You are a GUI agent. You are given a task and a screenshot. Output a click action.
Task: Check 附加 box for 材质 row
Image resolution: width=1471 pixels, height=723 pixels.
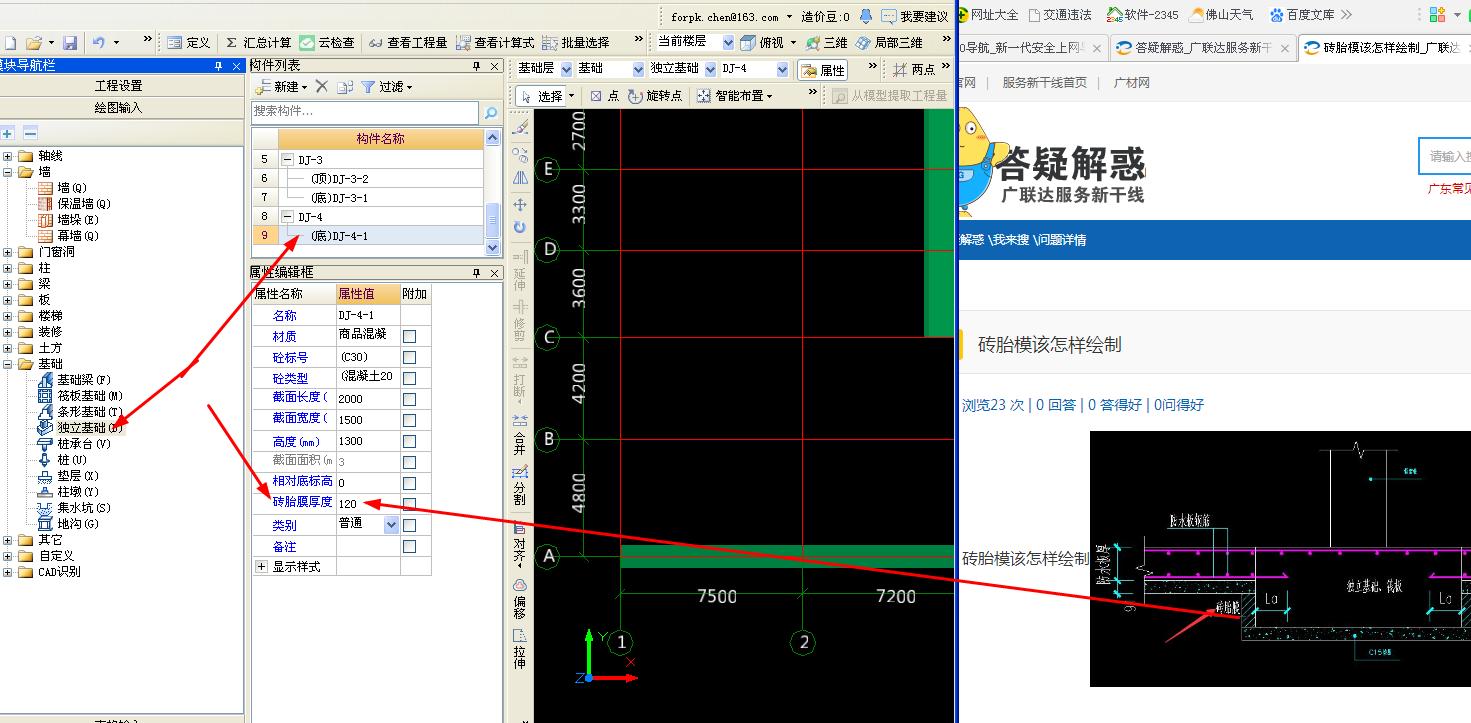409,336
